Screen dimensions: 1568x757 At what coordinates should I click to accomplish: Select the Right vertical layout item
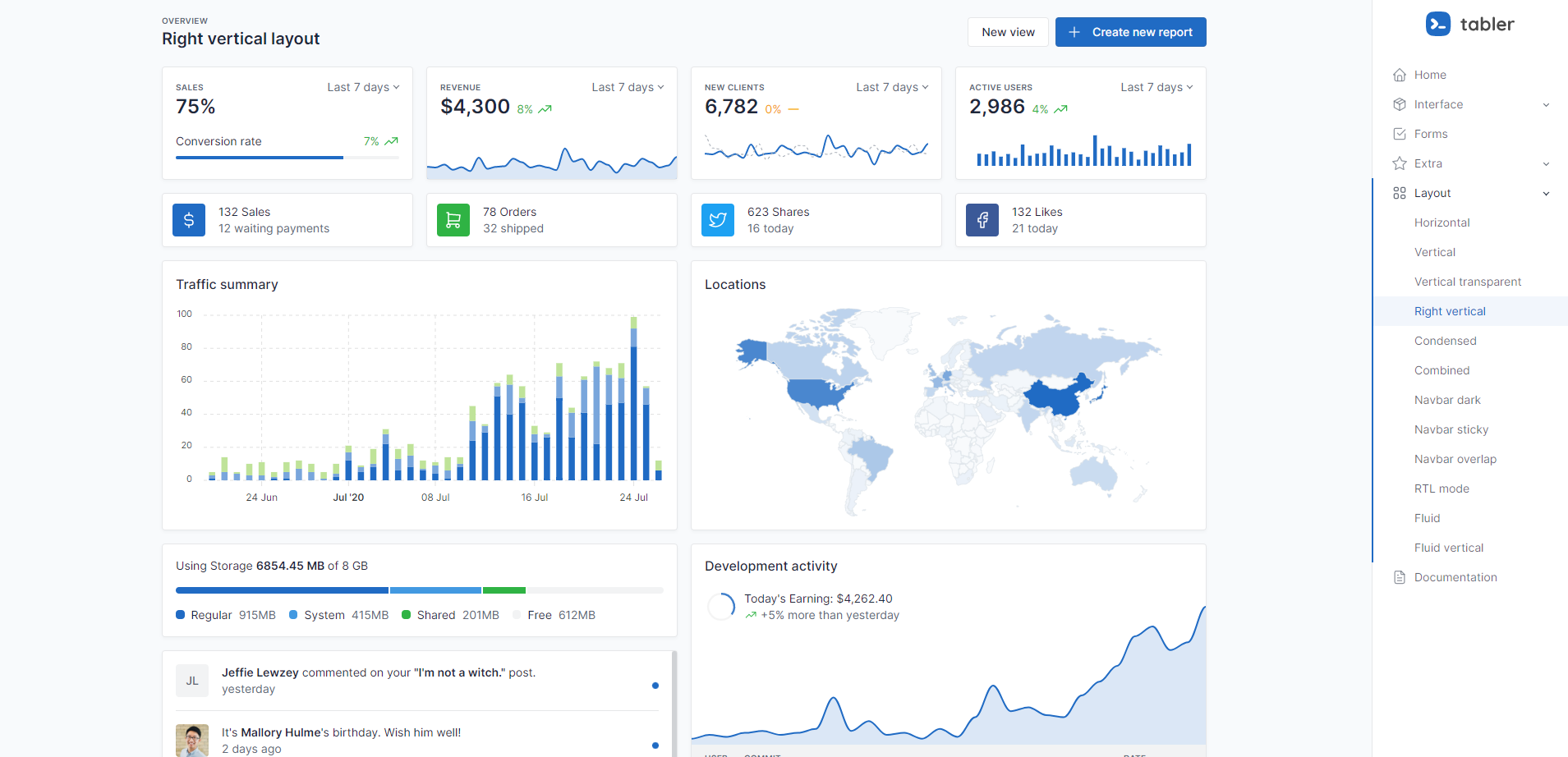tap(1470, 311)
